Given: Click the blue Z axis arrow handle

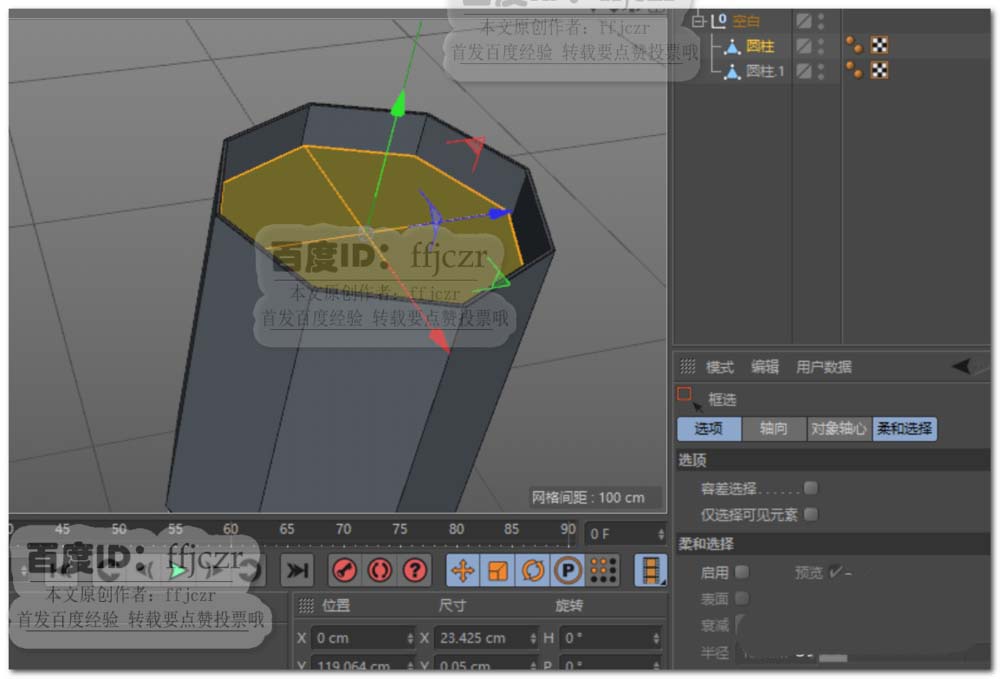Looking at the screenshot, I should pos(499,214).
